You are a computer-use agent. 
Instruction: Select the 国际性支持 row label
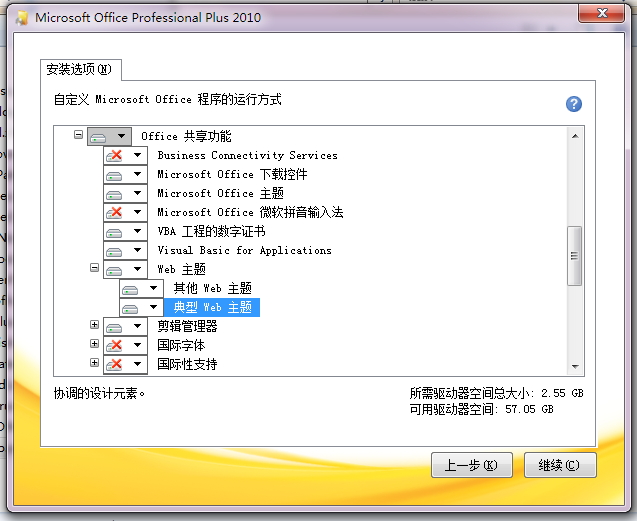click(187, 364)
